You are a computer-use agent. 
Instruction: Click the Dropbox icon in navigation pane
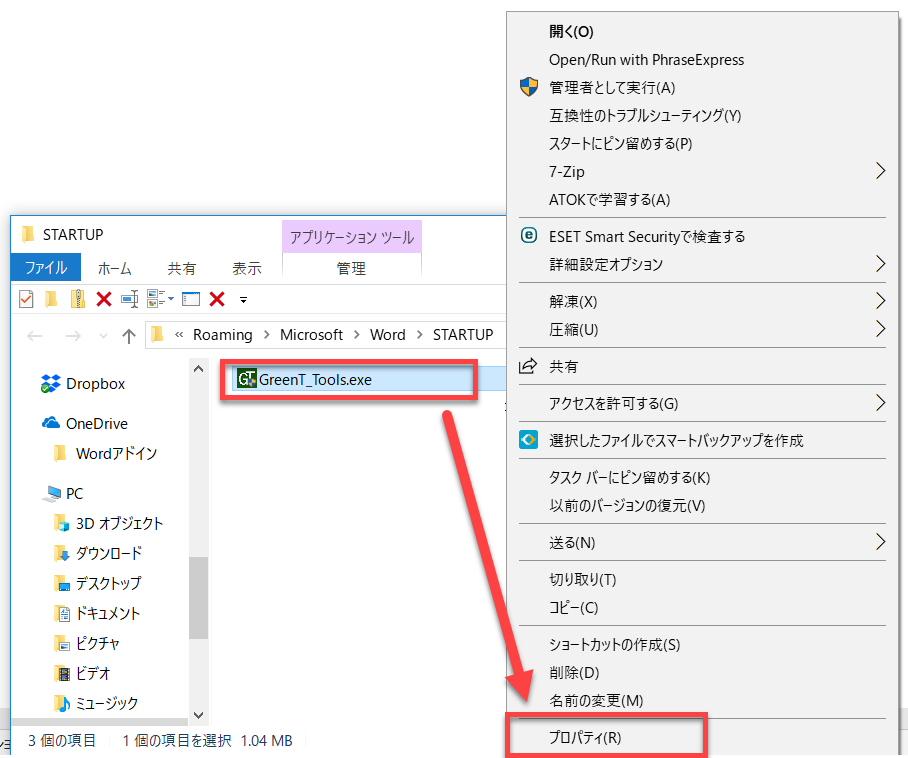click(x=51, y=384)
